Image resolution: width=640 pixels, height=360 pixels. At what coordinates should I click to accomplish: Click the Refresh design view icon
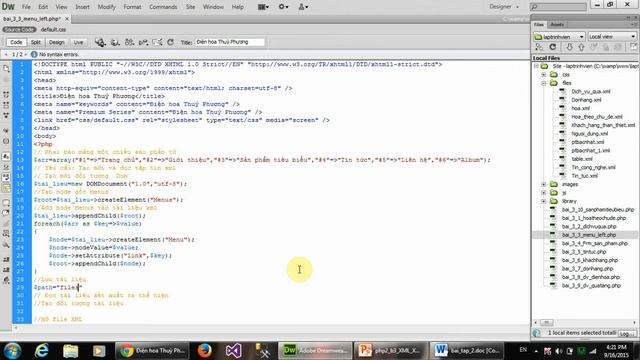(x=171, y=42)
